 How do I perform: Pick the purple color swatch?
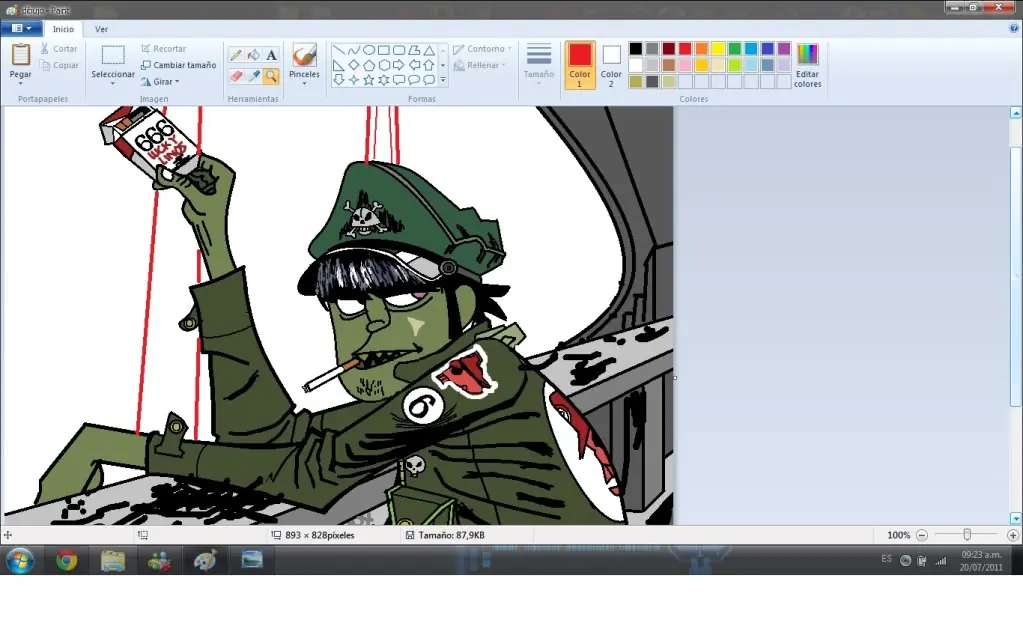[784, 48]
